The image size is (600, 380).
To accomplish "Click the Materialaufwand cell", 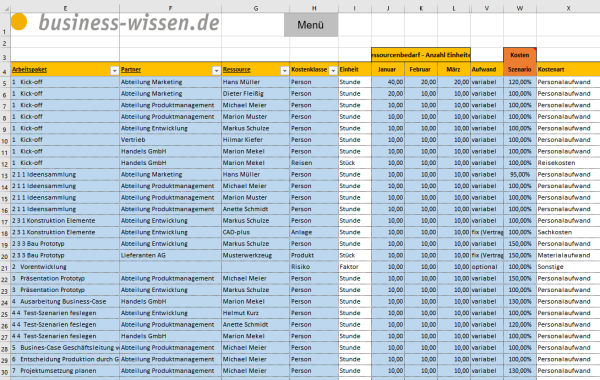I will pos(568,255).
